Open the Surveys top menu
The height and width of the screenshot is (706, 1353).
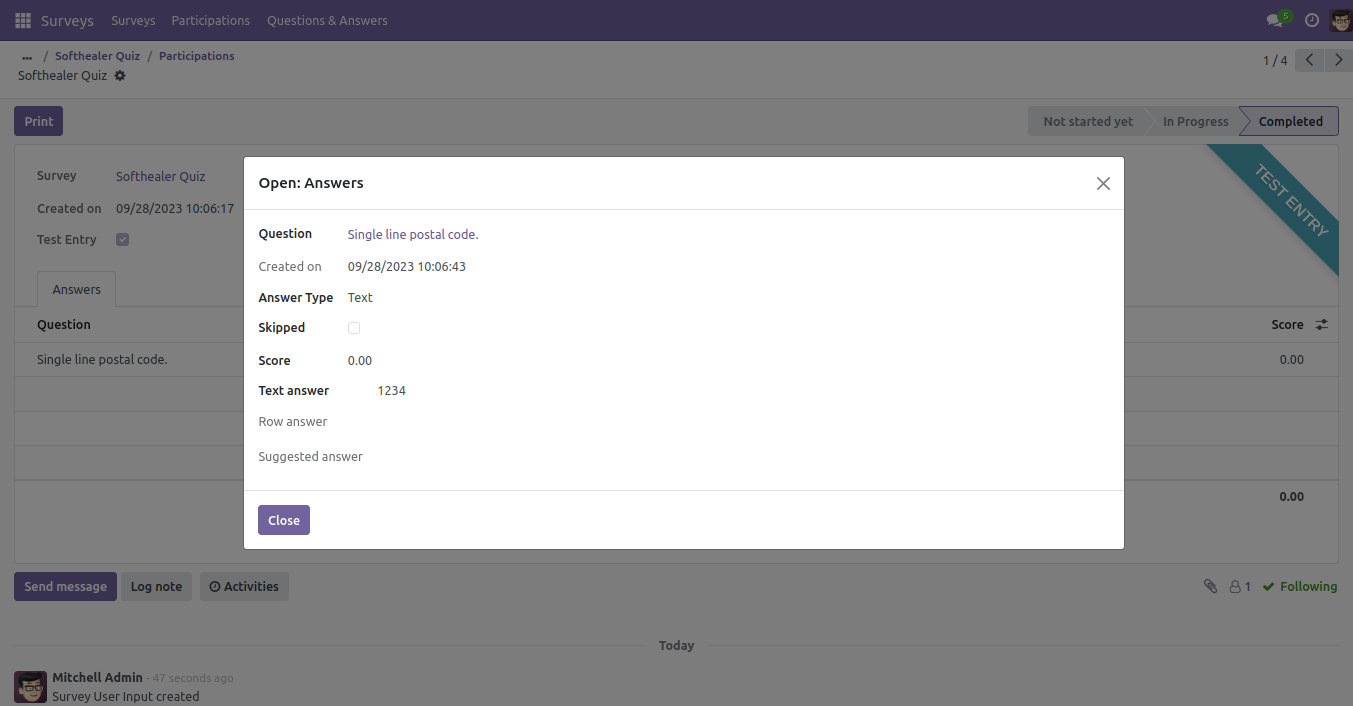[x=133, y=20]
